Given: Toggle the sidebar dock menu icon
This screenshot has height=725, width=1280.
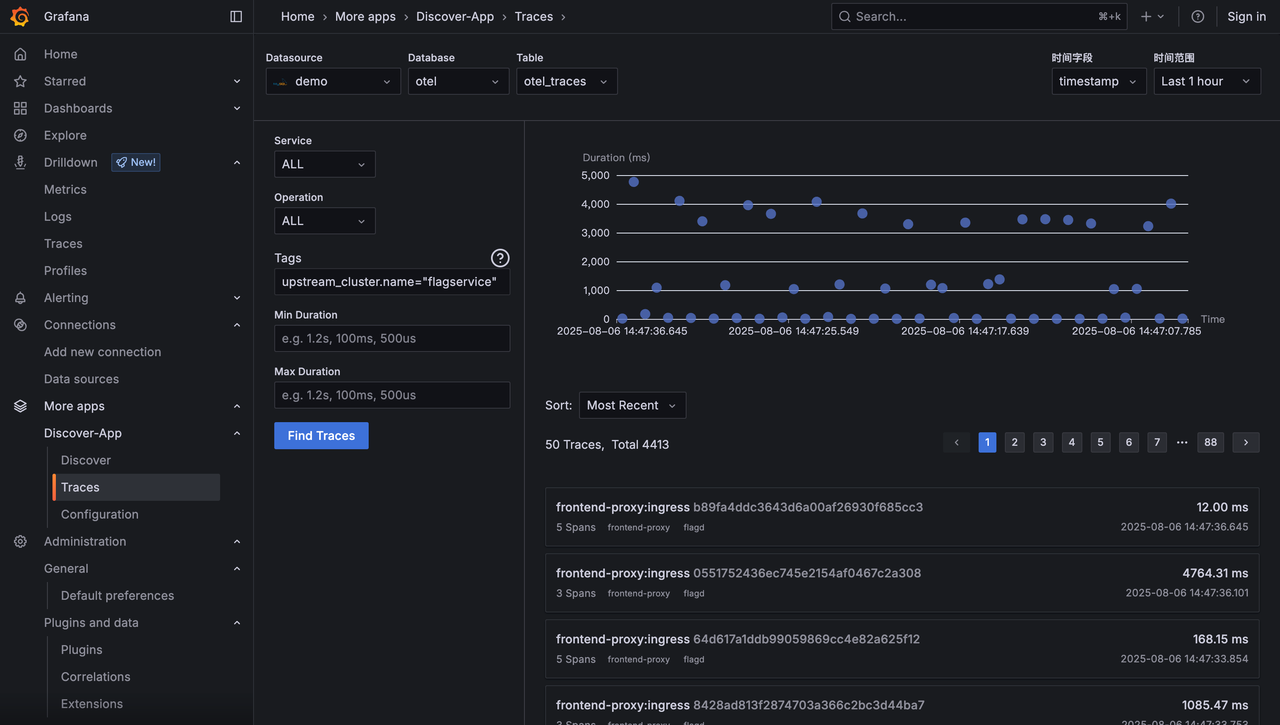Looking at the screenshot, I should (236, 16).
